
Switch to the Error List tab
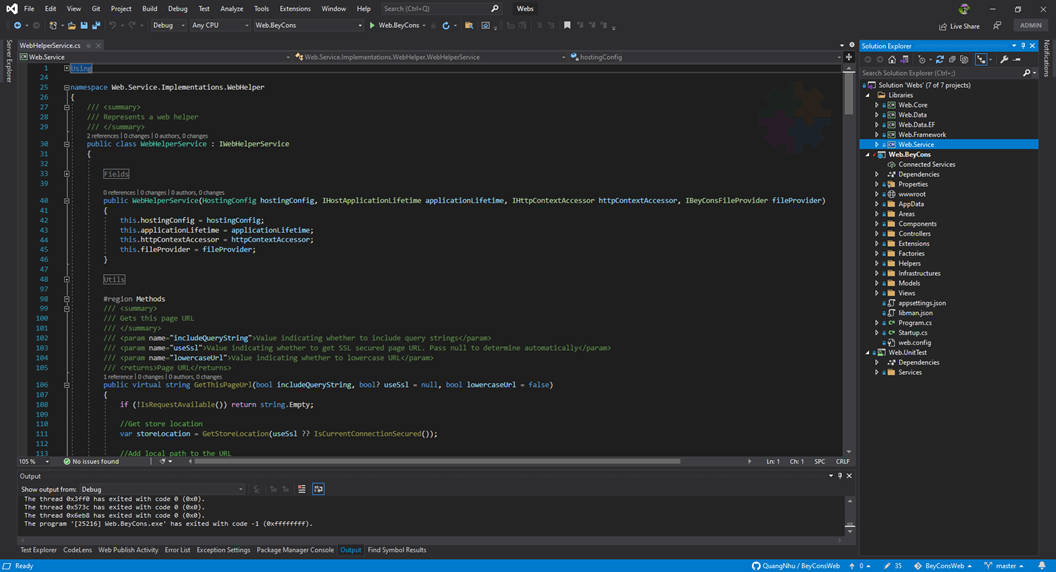(177, 550)
